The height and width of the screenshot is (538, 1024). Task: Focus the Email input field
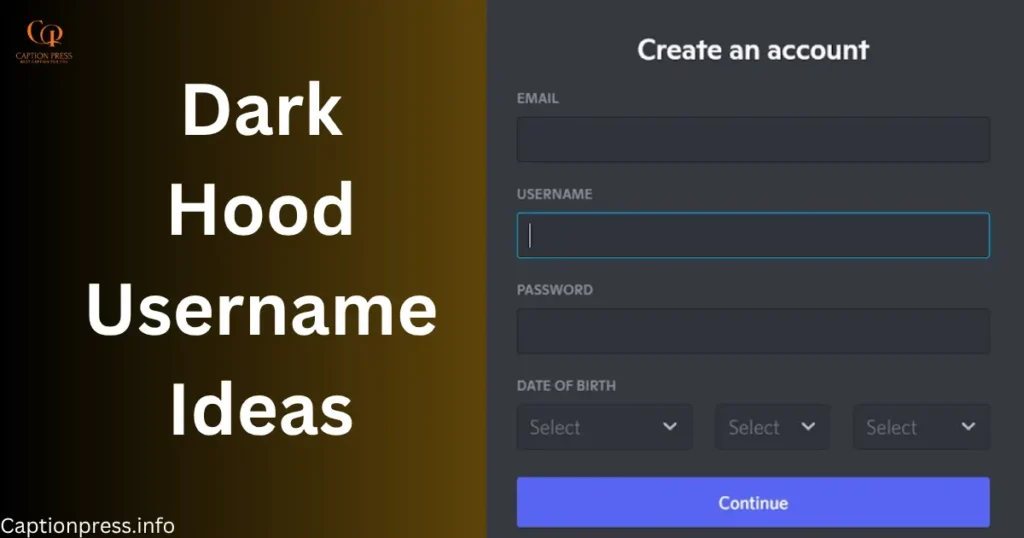[752, 140]
